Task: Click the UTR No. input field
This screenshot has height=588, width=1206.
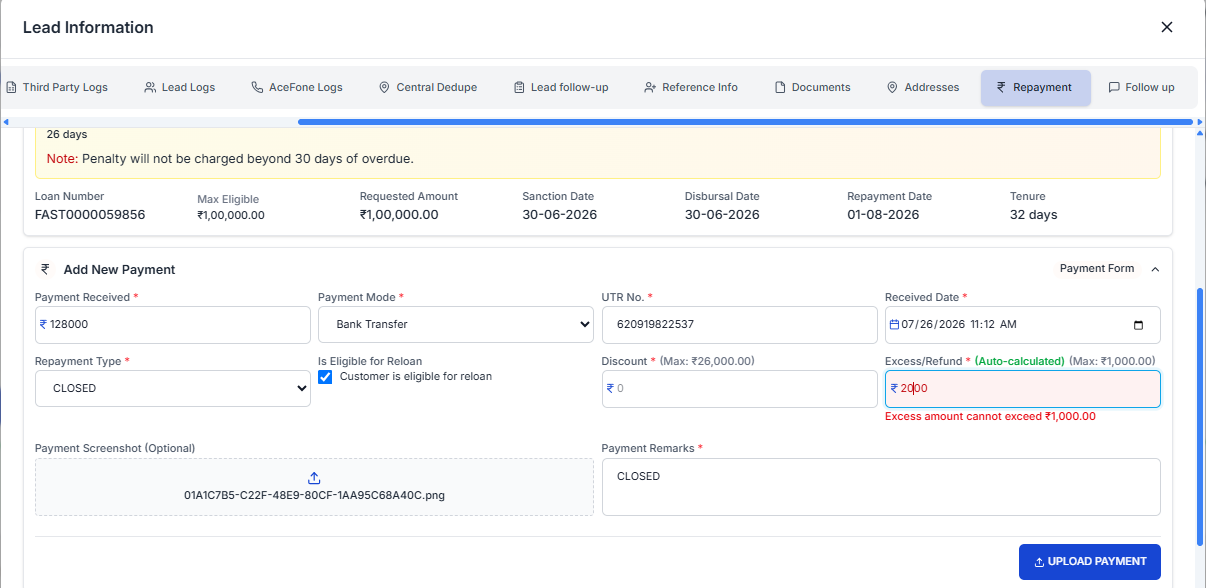Action: click(x=740, y=325)
